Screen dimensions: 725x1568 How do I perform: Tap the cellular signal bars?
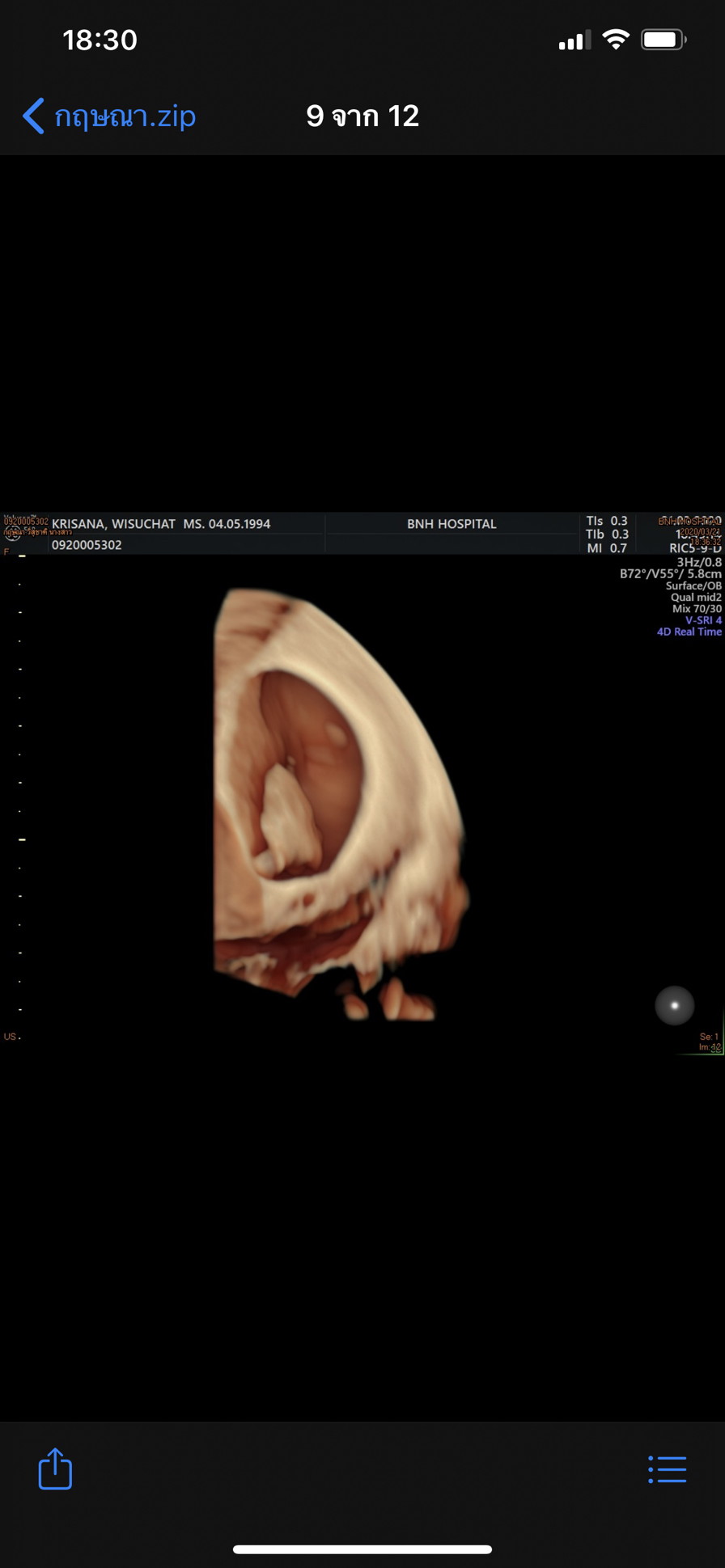click(x=574, y=40)
